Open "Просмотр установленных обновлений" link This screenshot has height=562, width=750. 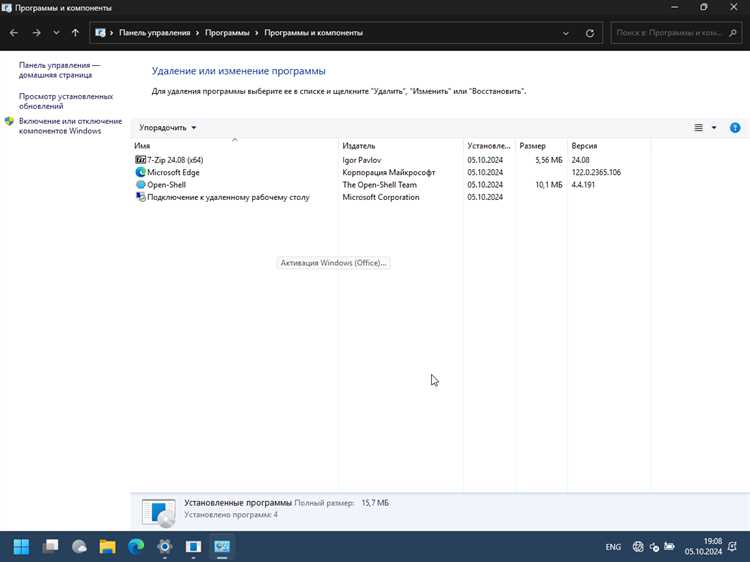pyautogui.click(x=66, y=101)
